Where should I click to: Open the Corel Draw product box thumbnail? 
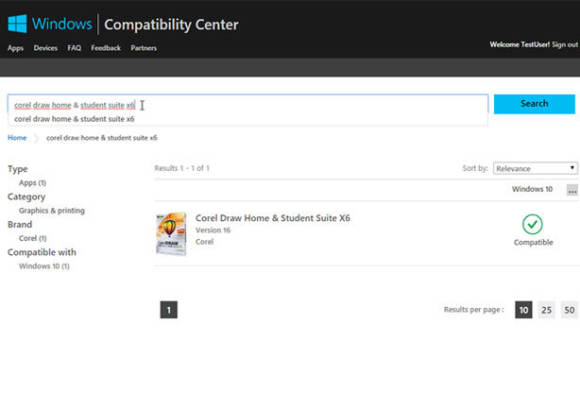click(x=171, y=234)
